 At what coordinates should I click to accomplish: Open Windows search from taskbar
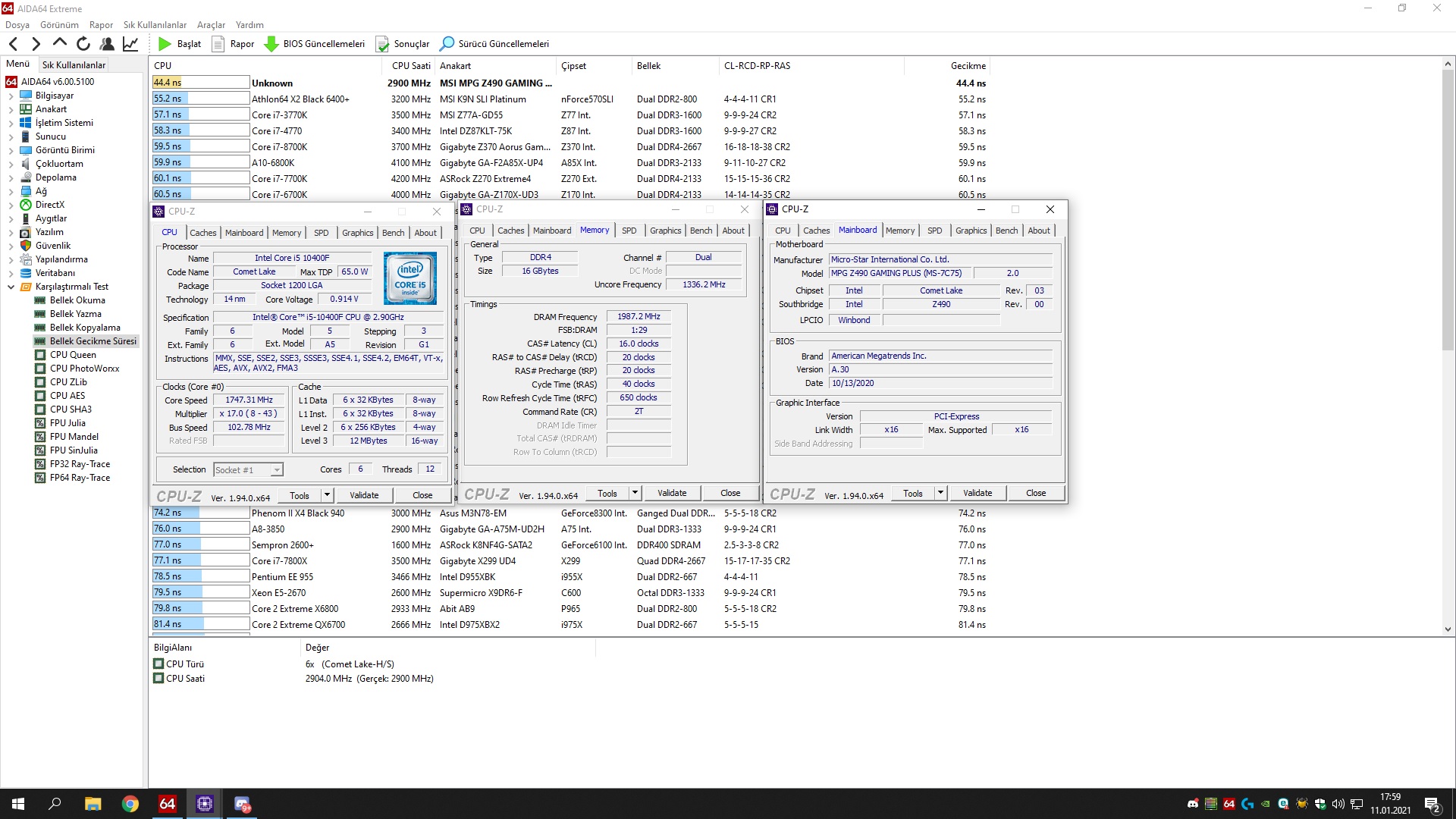coord(55,804)
